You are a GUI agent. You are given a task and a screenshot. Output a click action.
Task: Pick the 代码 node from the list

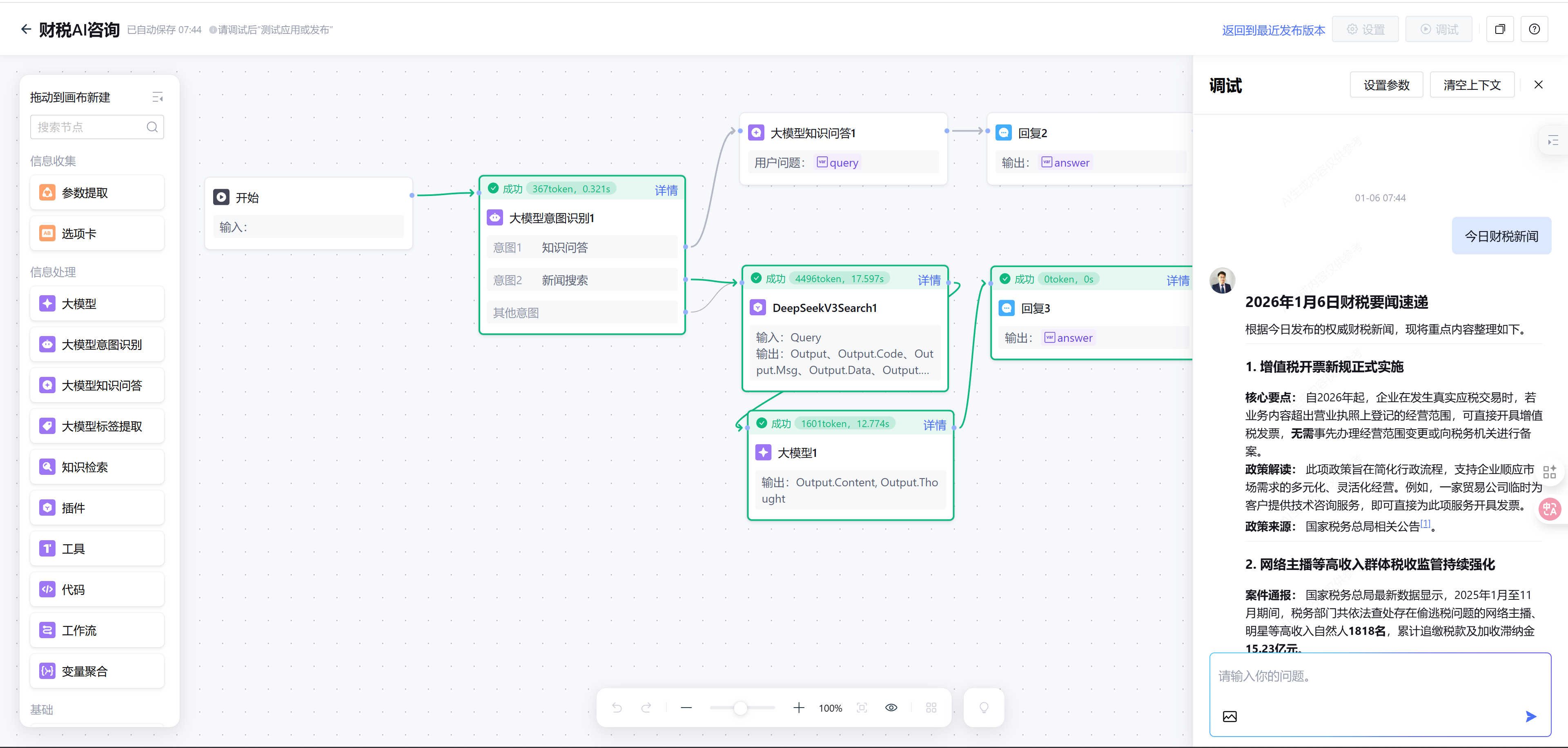pos(98,589)
